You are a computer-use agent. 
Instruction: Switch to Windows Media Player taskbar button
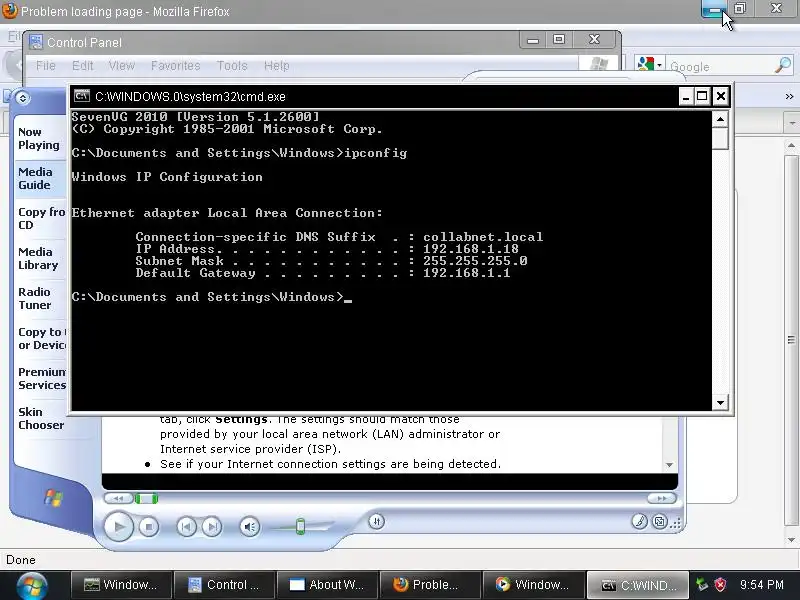point(534,585)
